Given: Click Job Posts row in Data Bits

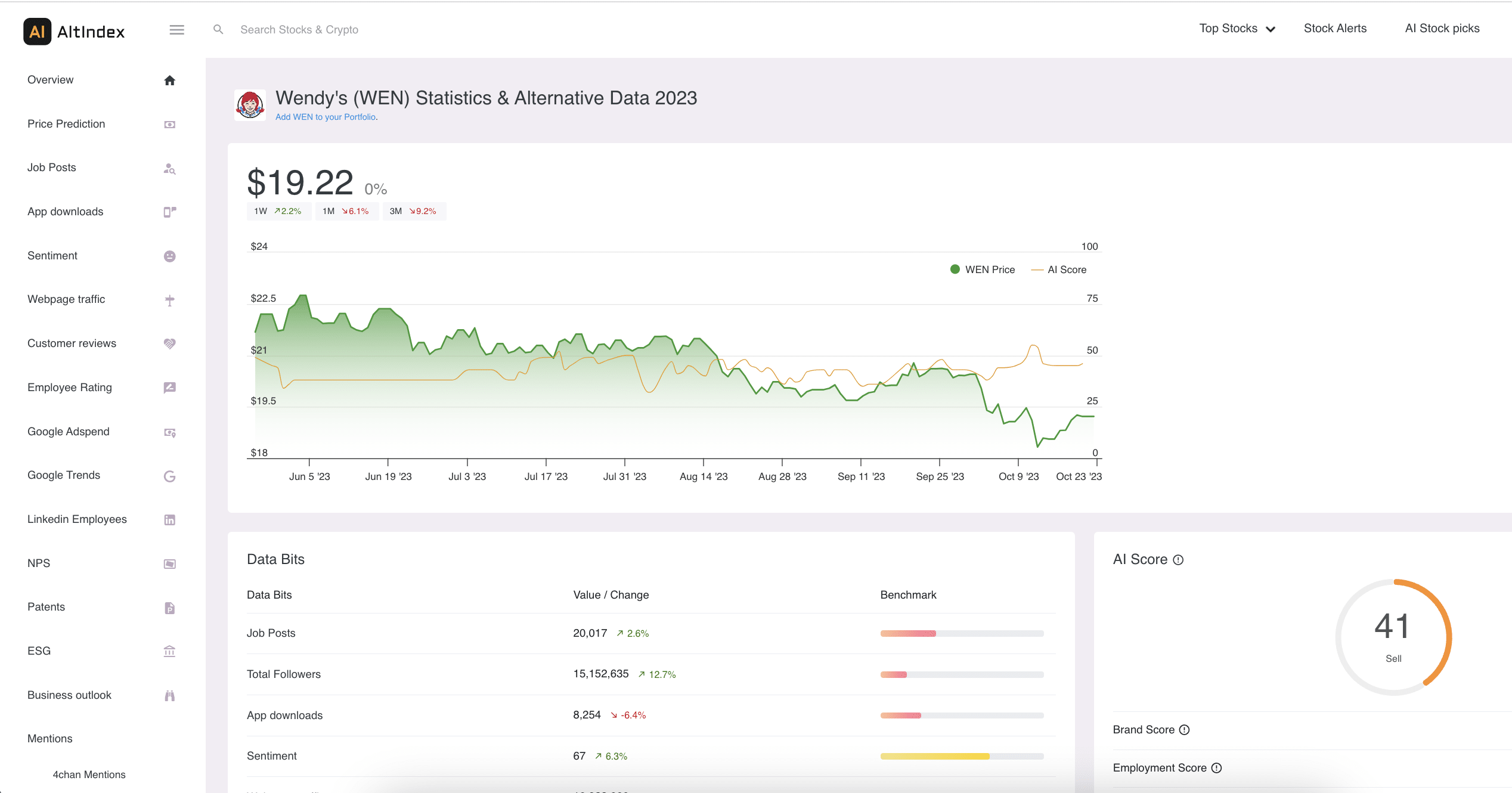Looking at the screenshot, I should coord(651,634).
